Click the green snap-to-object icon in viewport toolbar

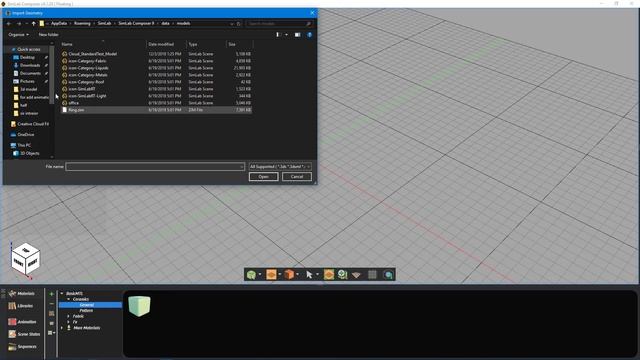coord(342,275)
